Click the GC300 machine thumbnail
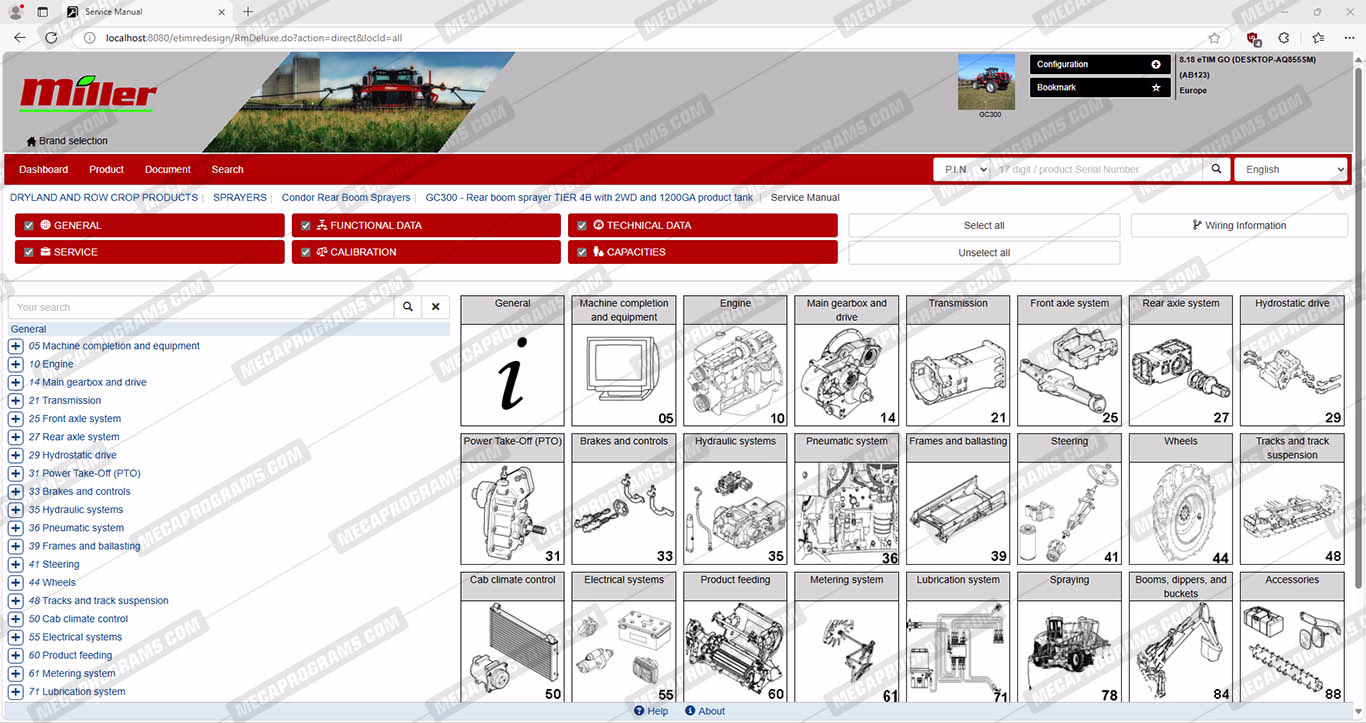Image resolution: width=1366 pixels, height=723 pixels. (986, 82)
